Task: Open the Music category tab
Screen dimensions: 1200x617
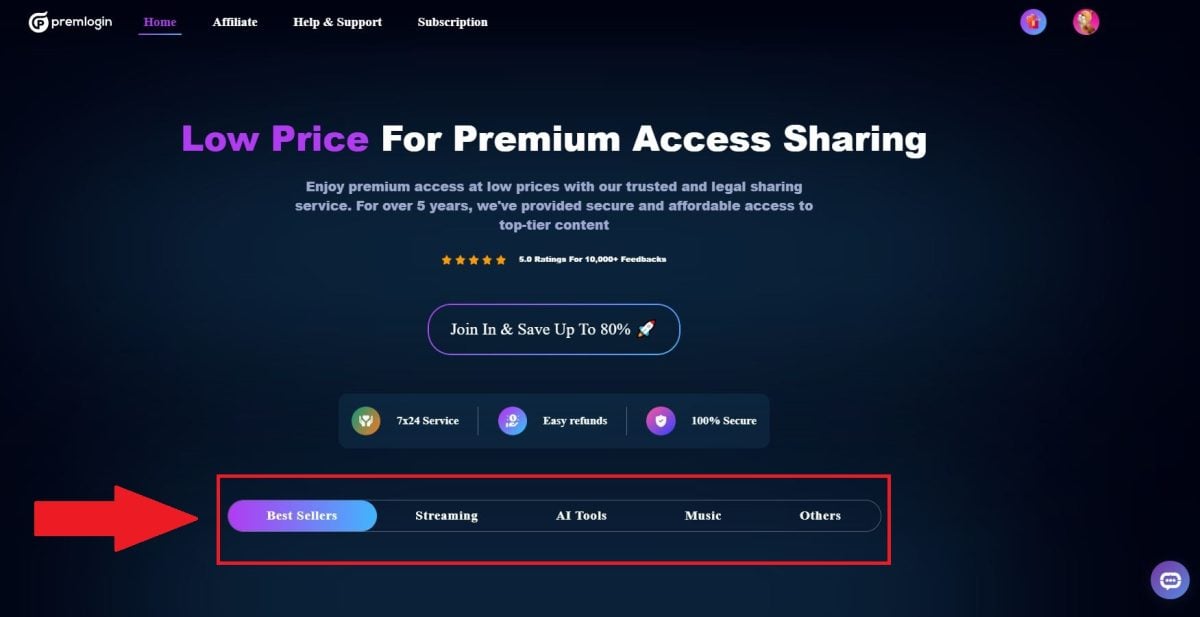Action: 703,515
